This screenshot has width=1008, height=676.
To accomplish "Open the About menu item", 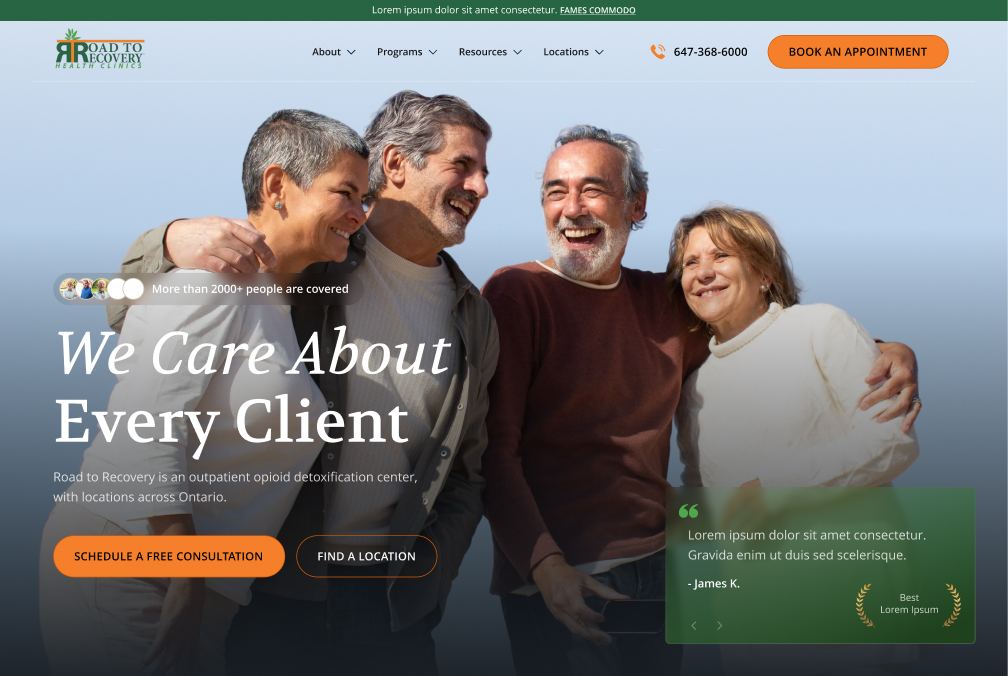I will point(327,52).
